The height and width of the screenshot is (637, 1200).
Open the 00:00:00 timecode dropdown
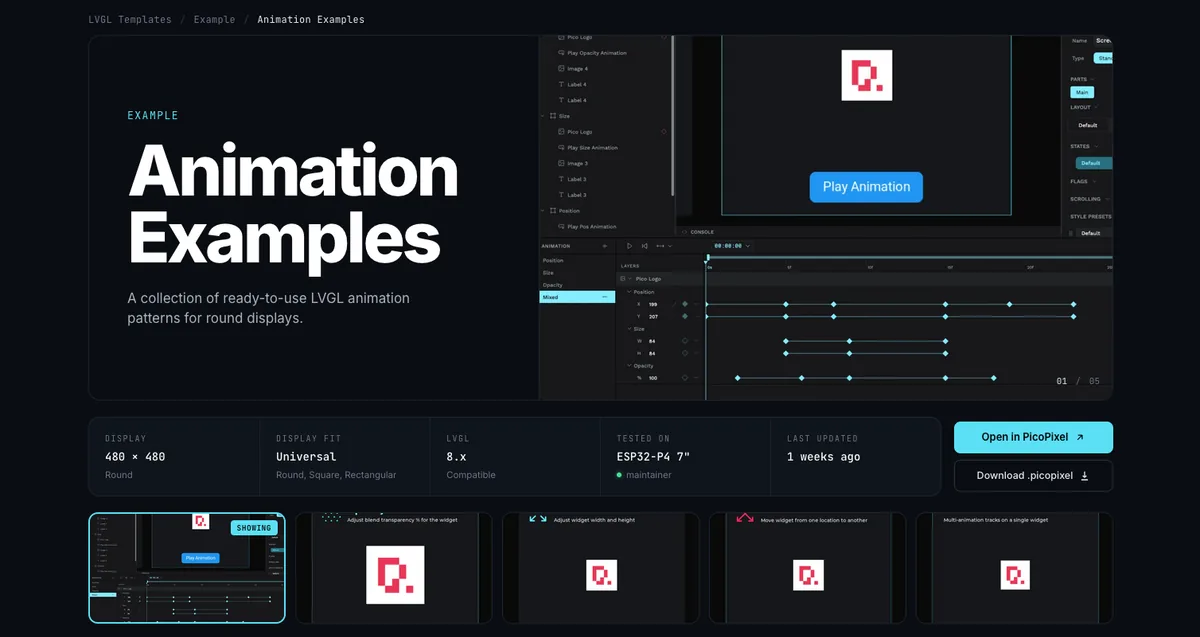tap(732, 246)
